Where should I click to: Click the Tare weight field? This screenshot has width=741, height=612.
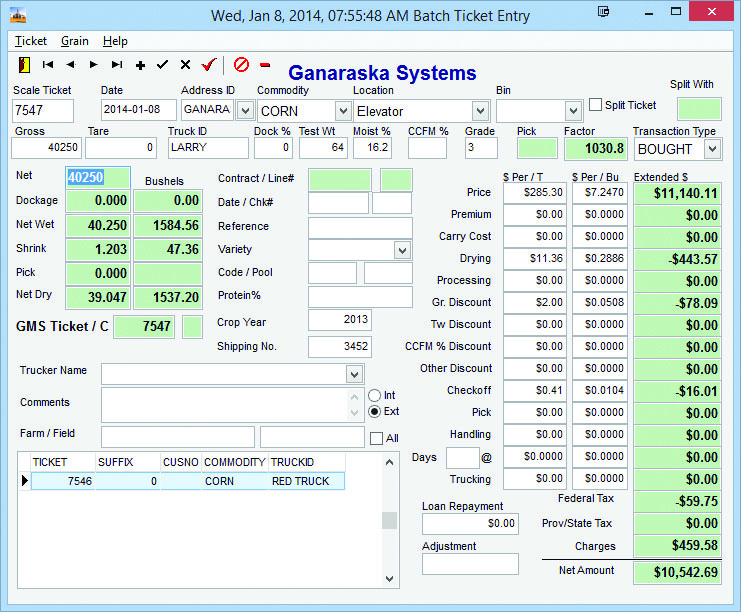(121, 147)
